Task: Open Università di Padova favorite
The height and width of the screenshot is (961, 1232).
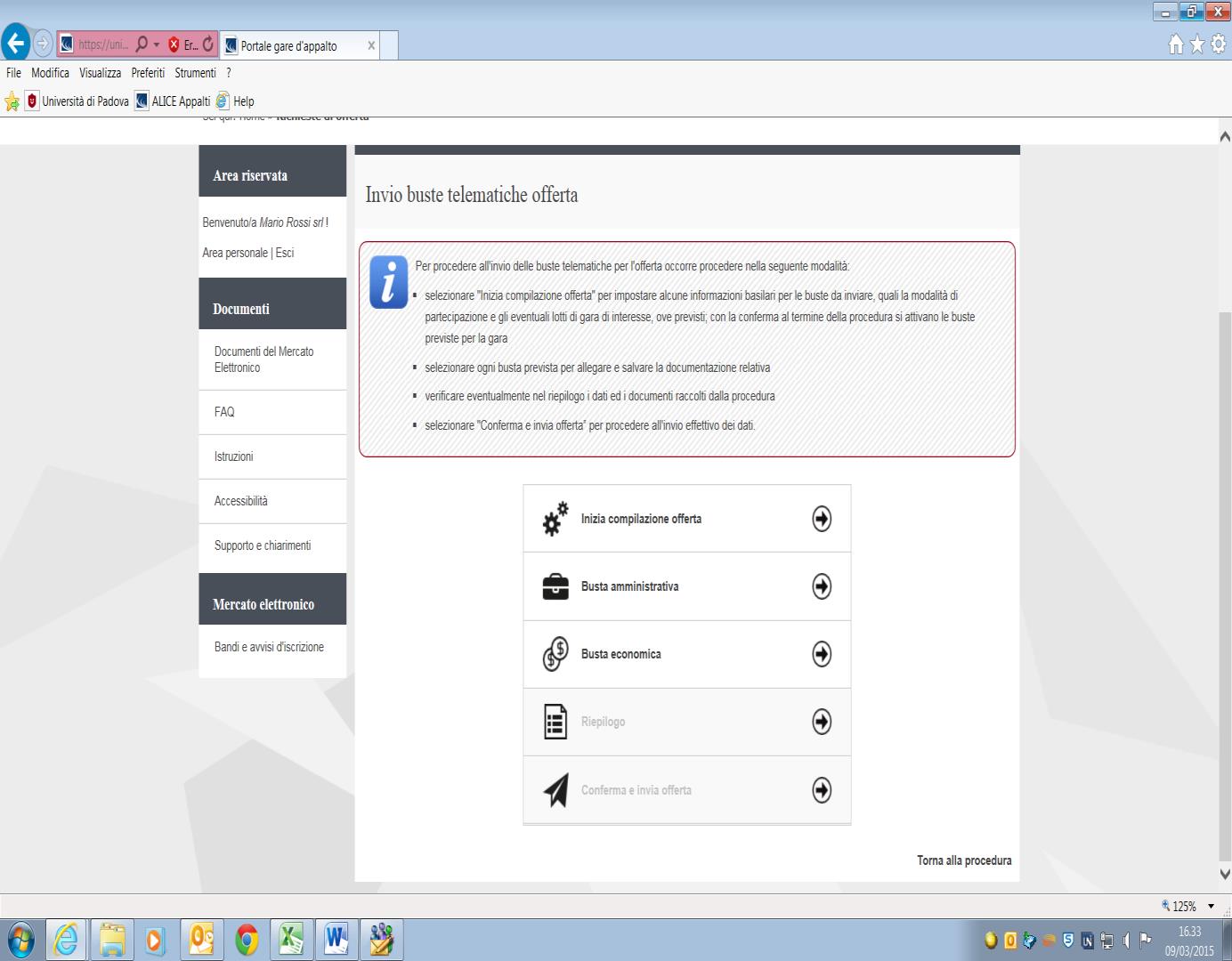Action: (x=77, y=101)
